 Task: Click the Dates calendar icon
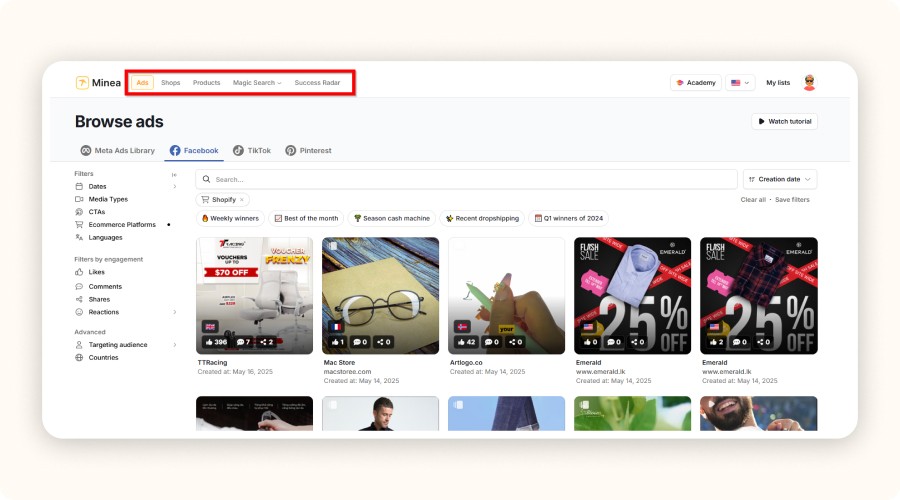click(79, 187)
